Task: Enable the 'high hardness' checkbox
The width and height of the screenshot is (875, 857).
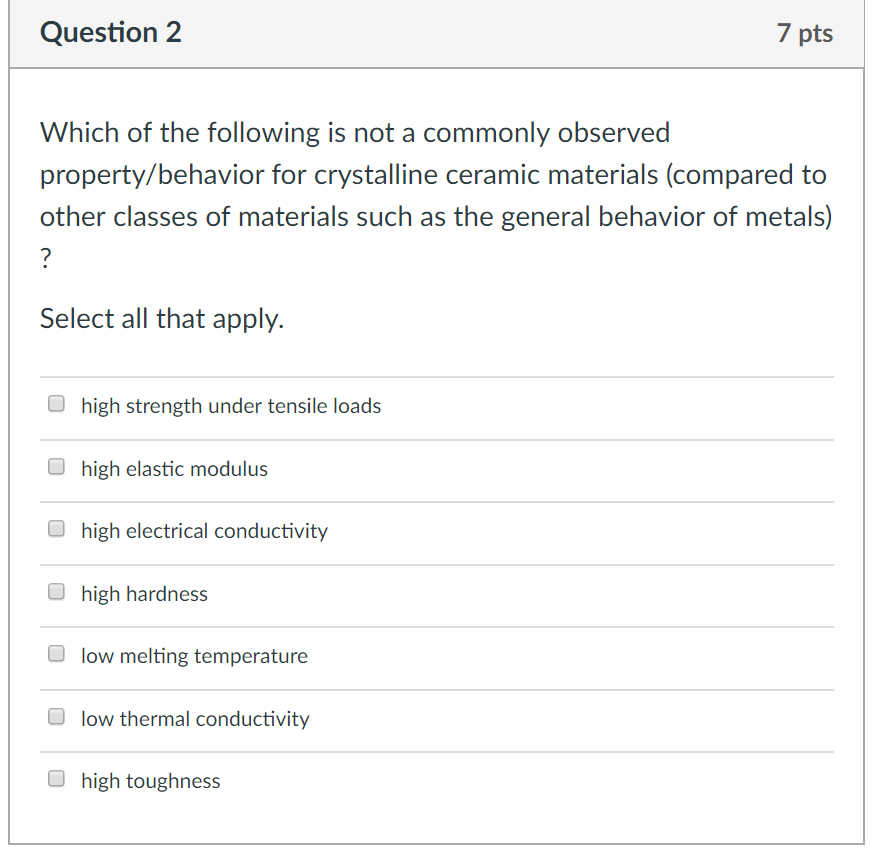Action: coord(56,591)
